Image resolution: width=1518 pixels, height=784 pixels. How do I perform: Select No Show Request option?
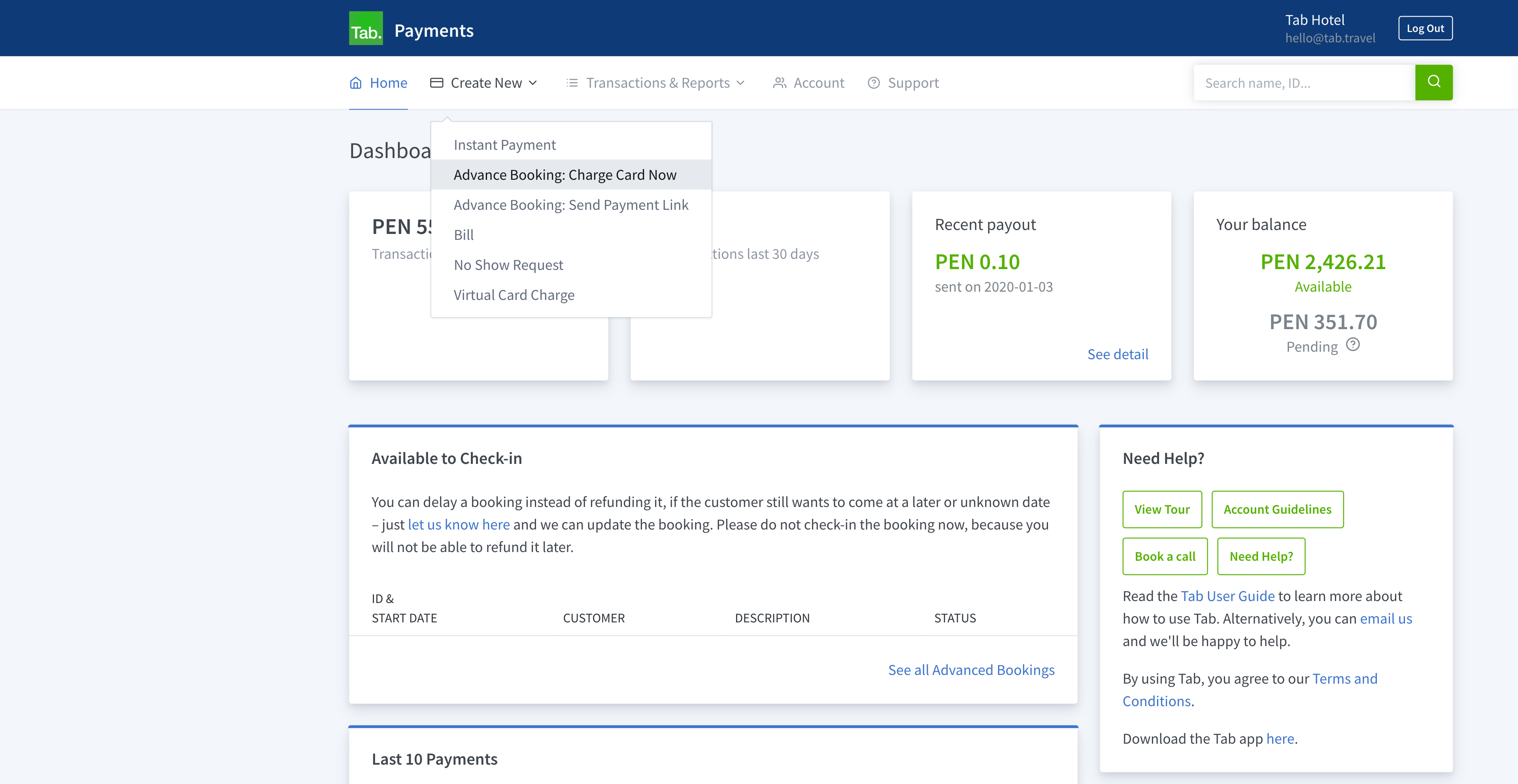point(571,265)
